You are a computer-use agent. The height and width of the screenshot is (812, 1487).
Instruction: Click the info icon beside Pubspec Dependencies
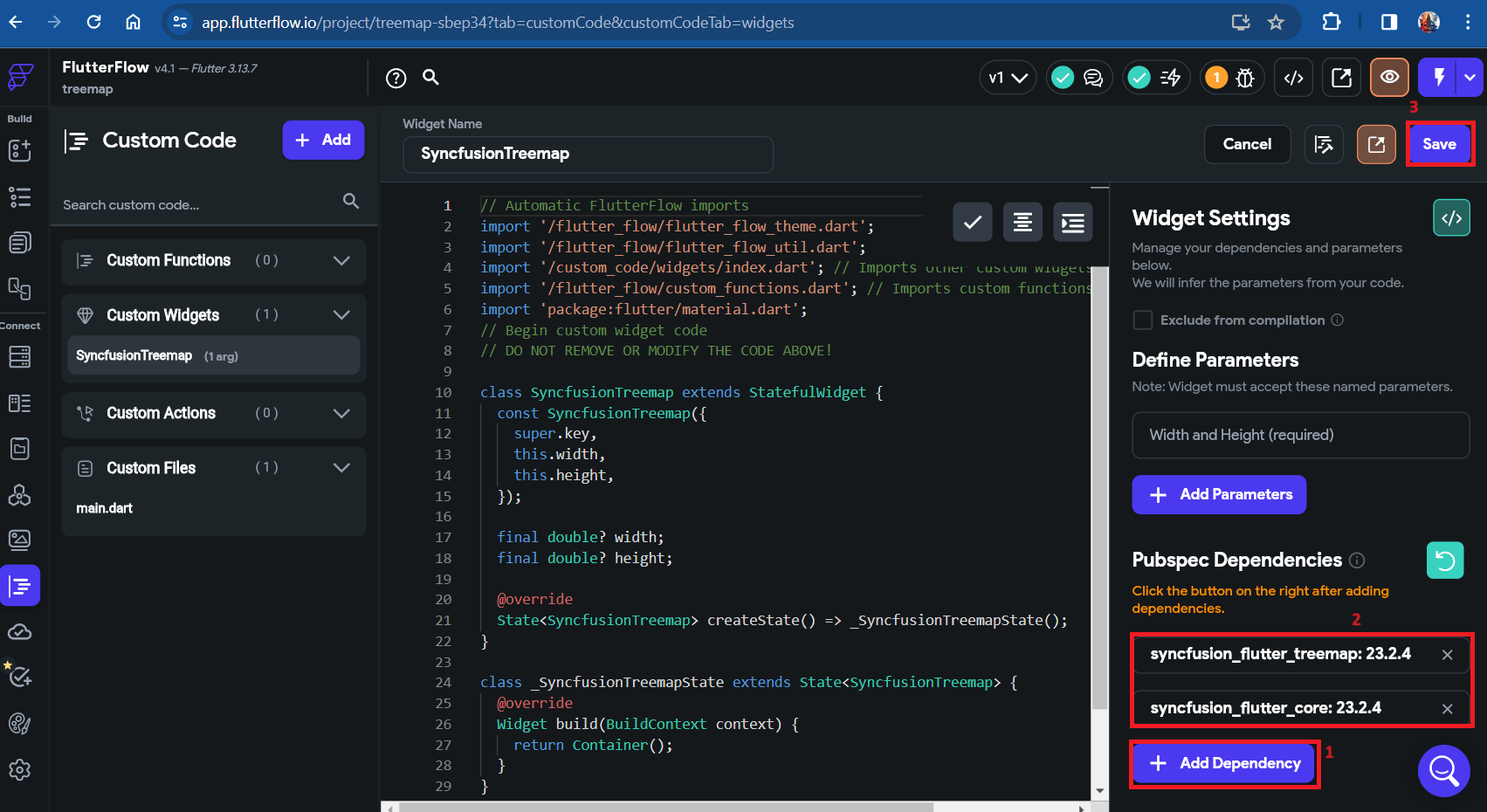click(1357, 561)
